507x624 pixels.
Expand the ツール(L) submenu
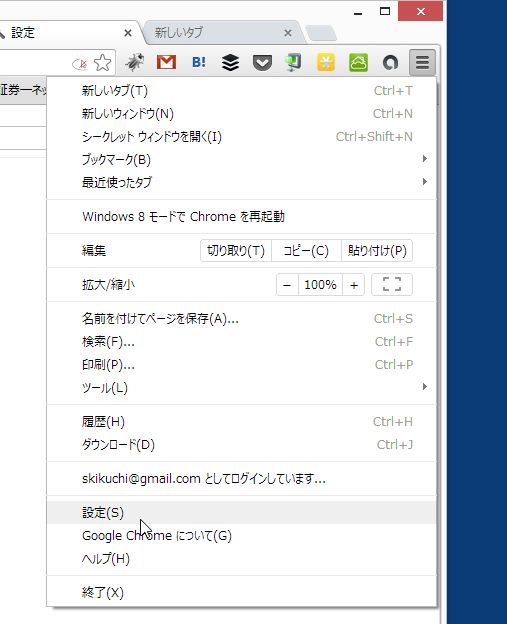(242, 387)
